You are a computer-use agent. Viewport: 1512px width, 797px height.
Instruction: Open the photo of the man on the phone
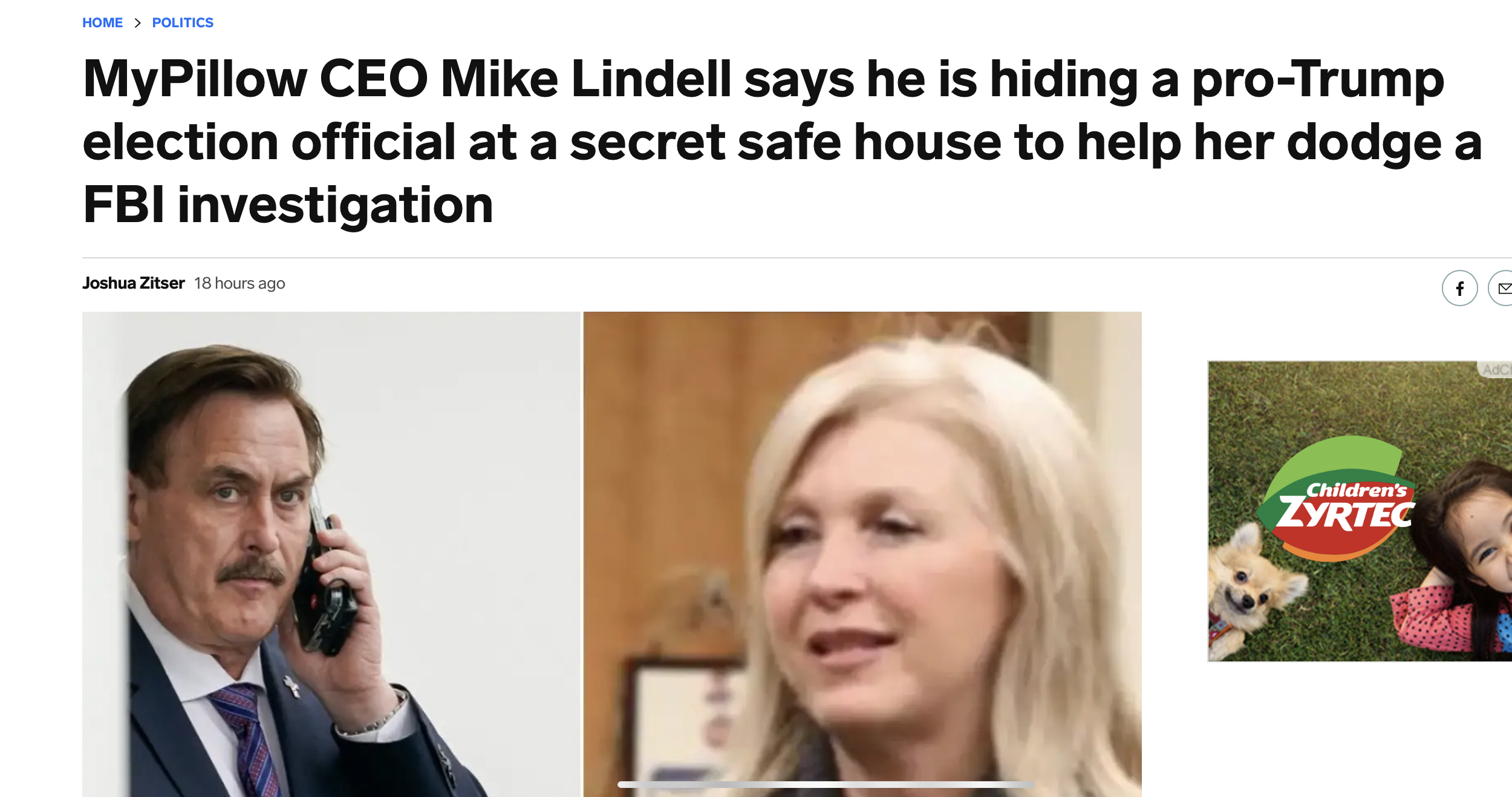pyautogui.click(x=331, y=554)
